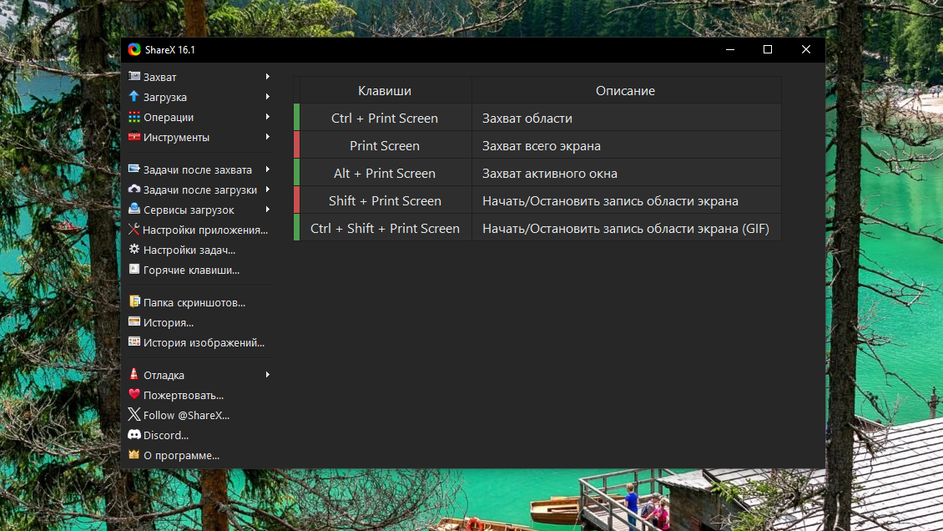Click the Инструменты toolbox icon

tap(134, 137)
